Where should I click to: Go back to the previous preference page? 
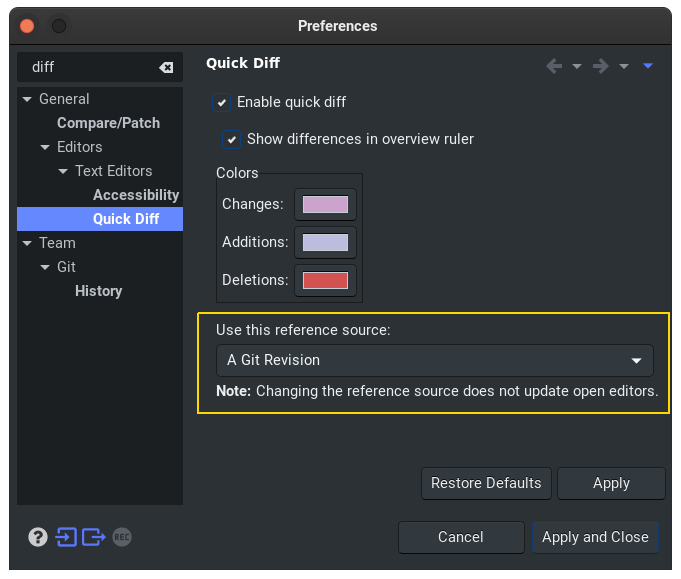(554, 66)
